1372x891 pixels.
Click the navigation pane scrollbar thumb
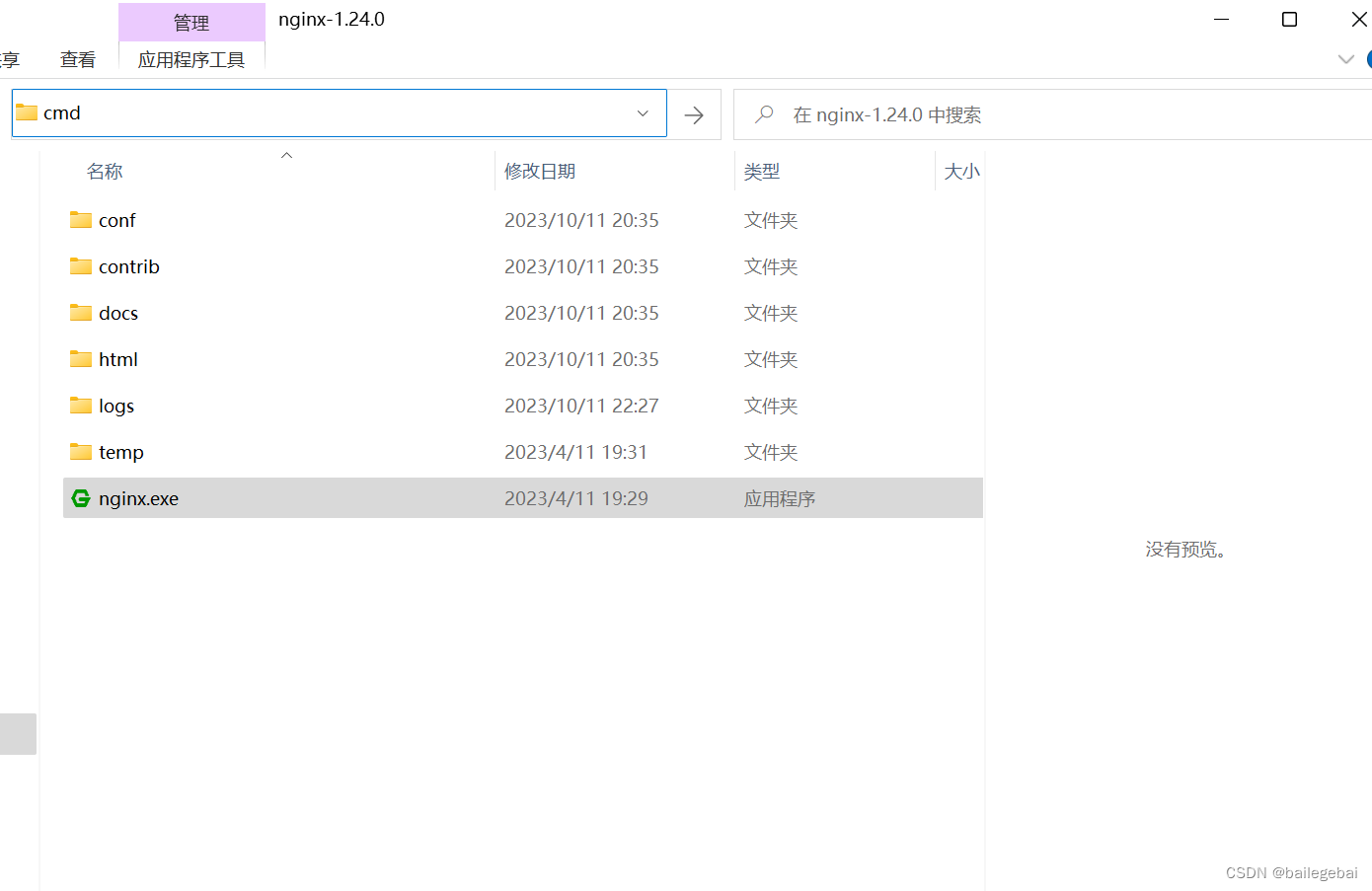(x=18, y=734)
